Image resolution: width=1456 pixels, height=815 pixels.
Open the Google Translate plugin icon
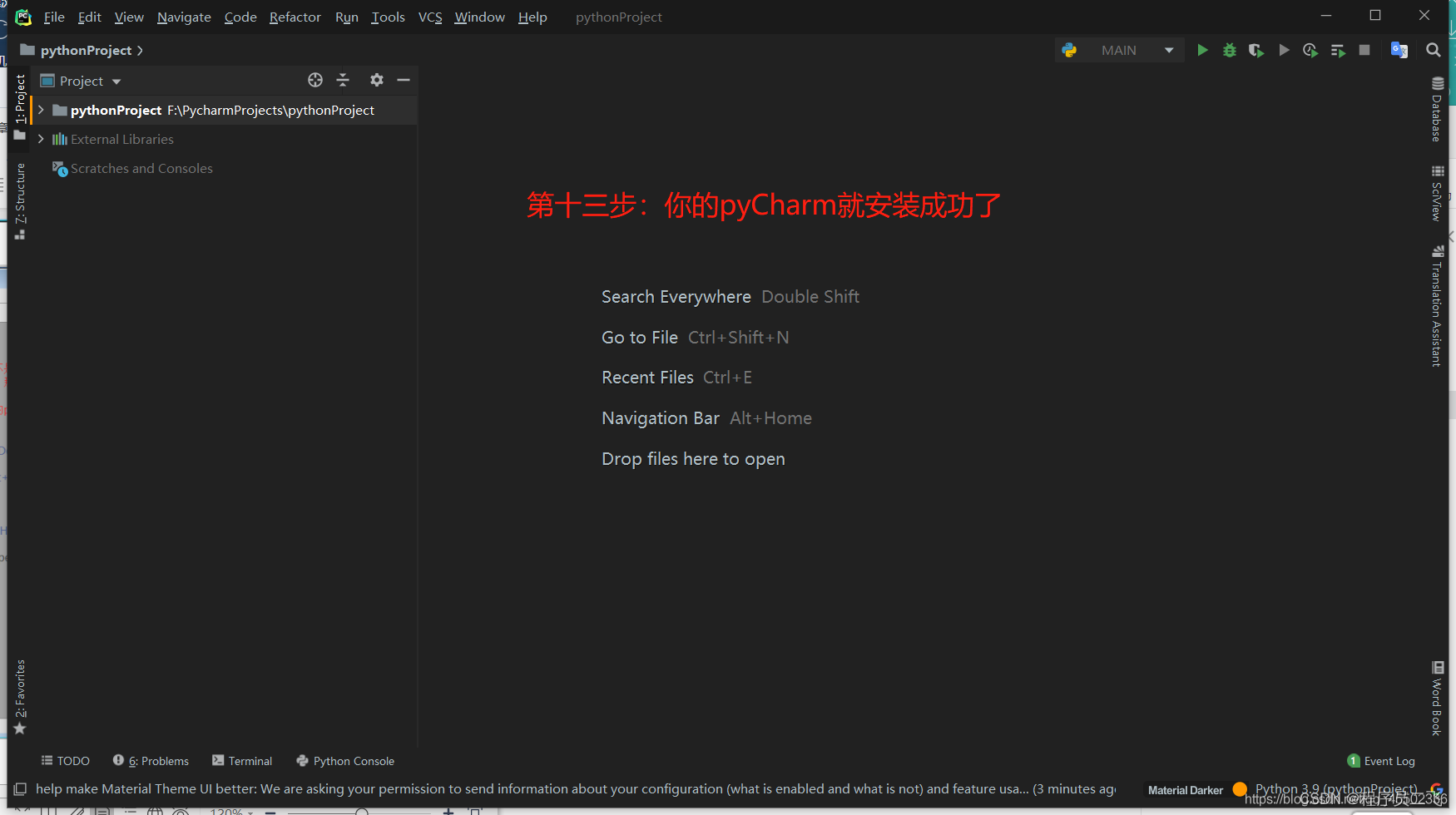coord(1399,51)
